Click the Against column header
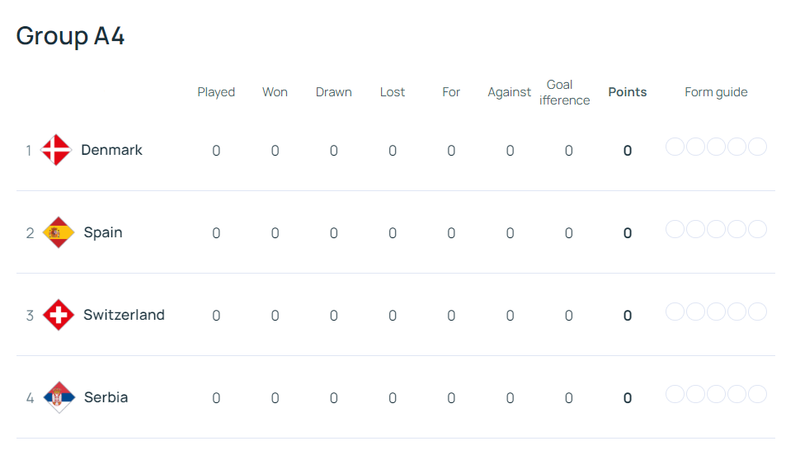The image size is (800, 454). pyautogui.click(x=509, y=92)
